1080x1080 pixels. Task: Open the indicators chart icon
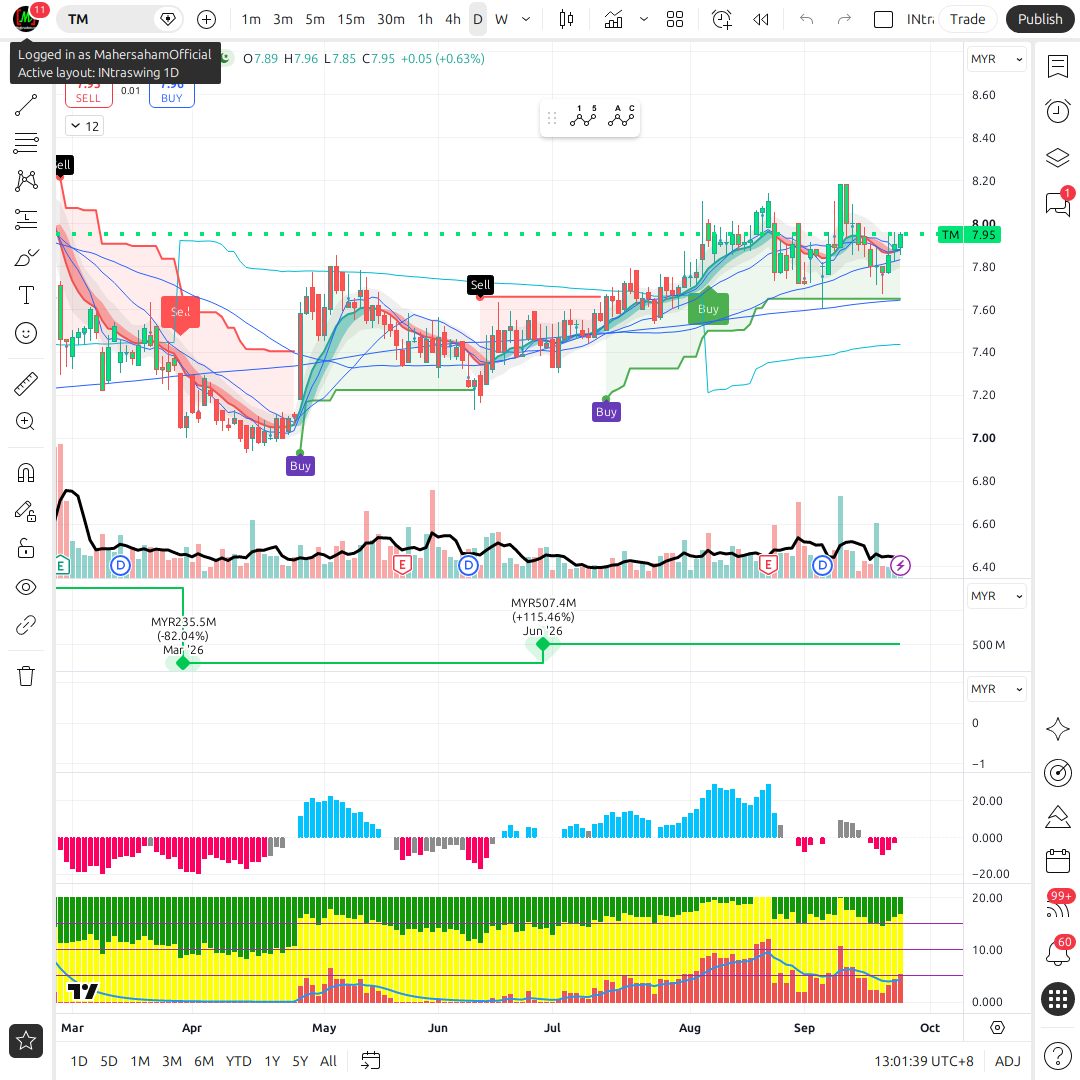613,19
